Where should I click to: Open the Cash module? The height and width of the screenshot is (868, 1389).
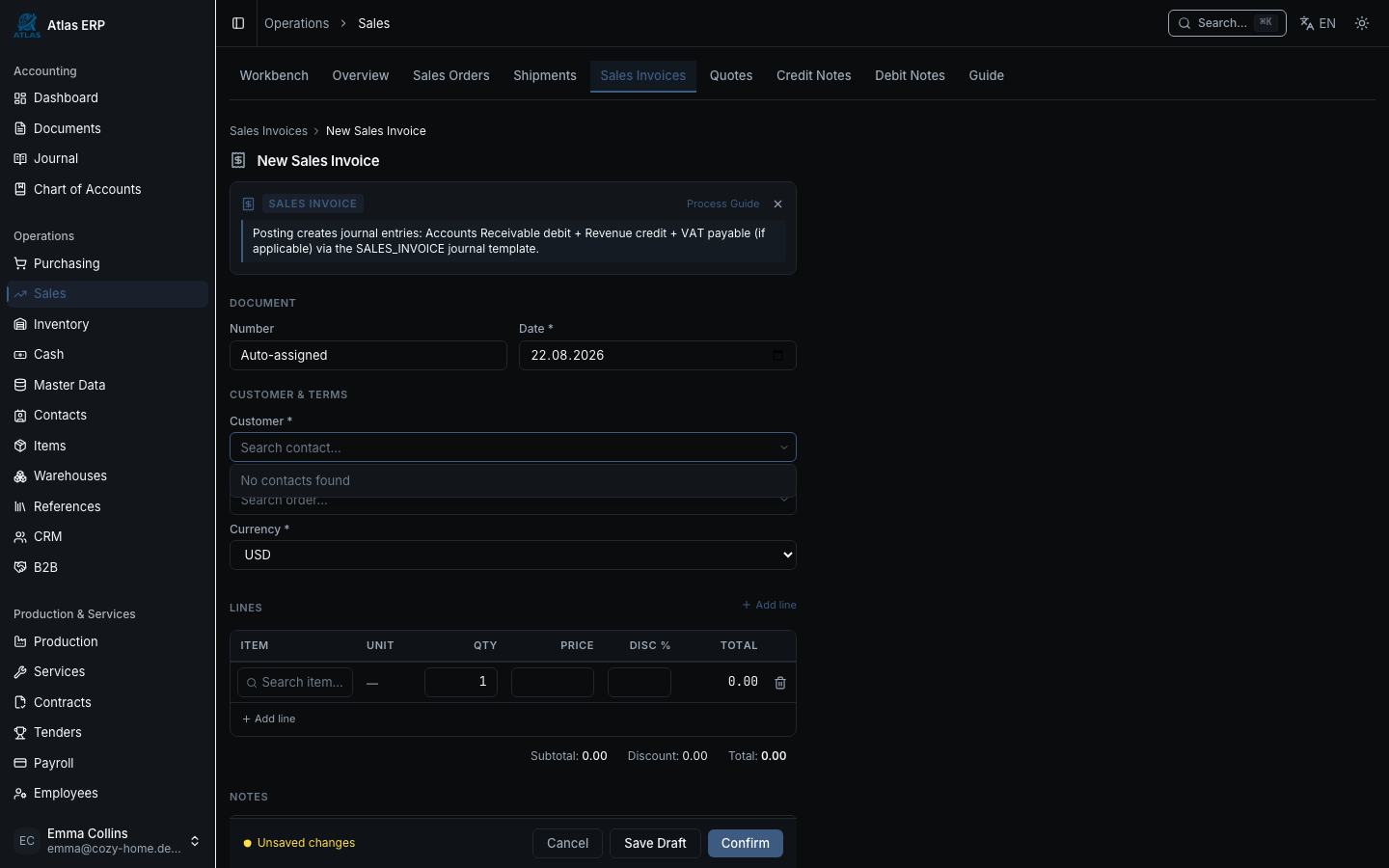pyautogui.click(x=107, y=354)
